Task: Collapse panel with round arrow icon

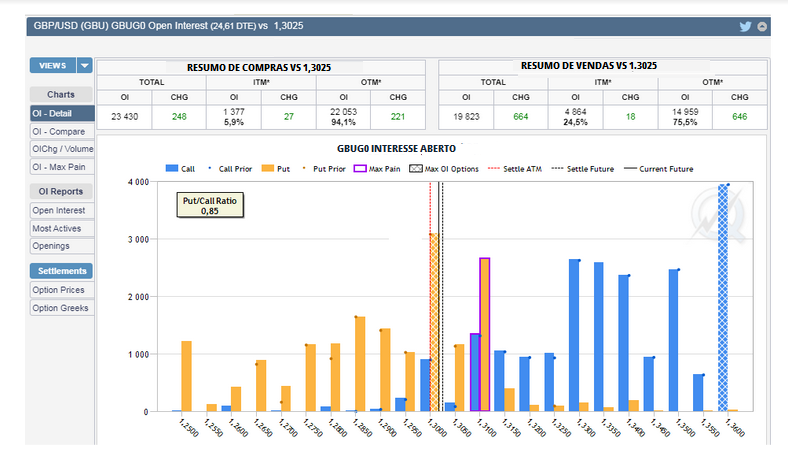Action: pyautogui.click(x=762, y=27)
